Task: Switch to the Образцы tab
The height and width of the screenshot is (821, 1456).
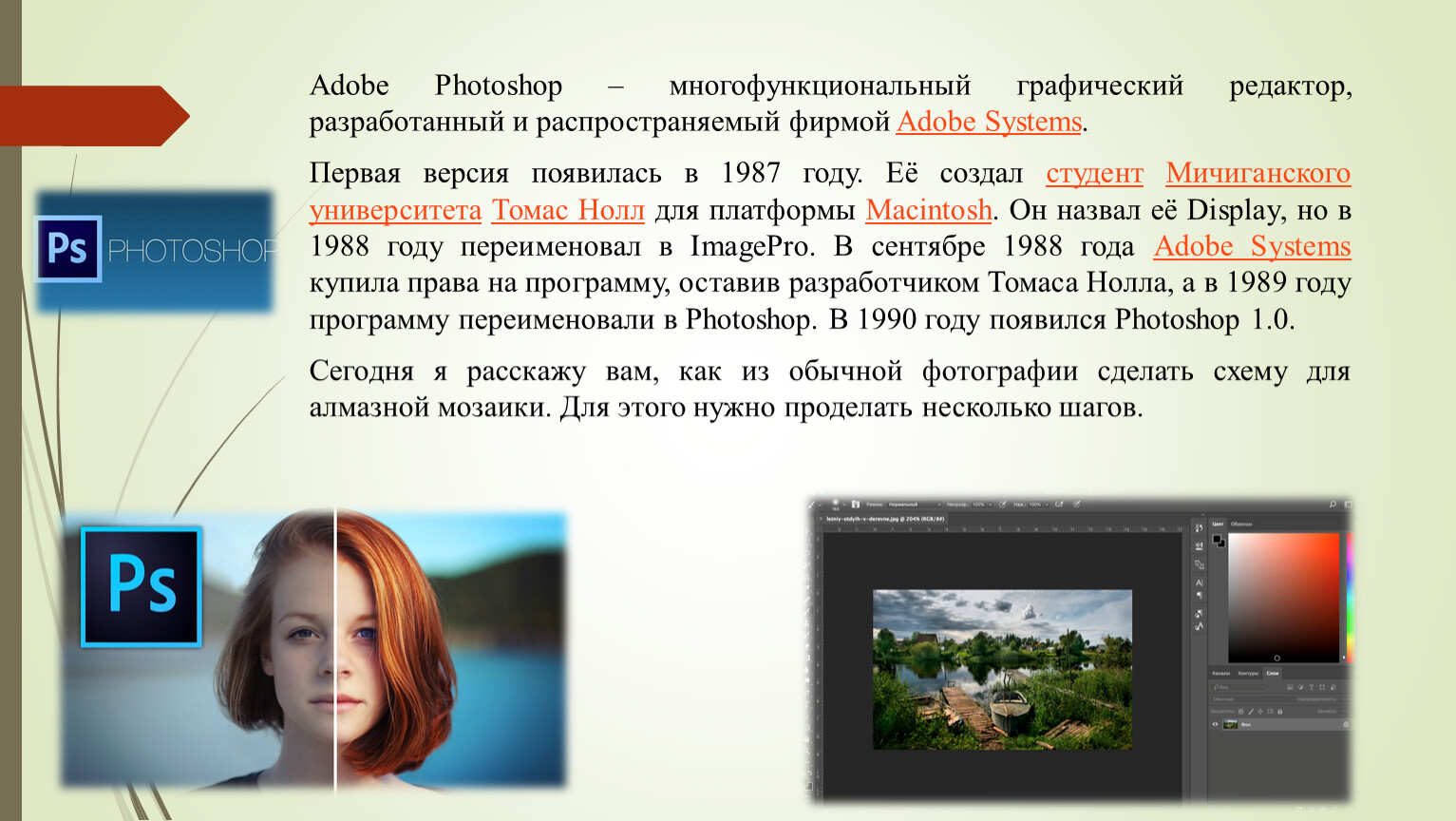Action: (1241, 524)
